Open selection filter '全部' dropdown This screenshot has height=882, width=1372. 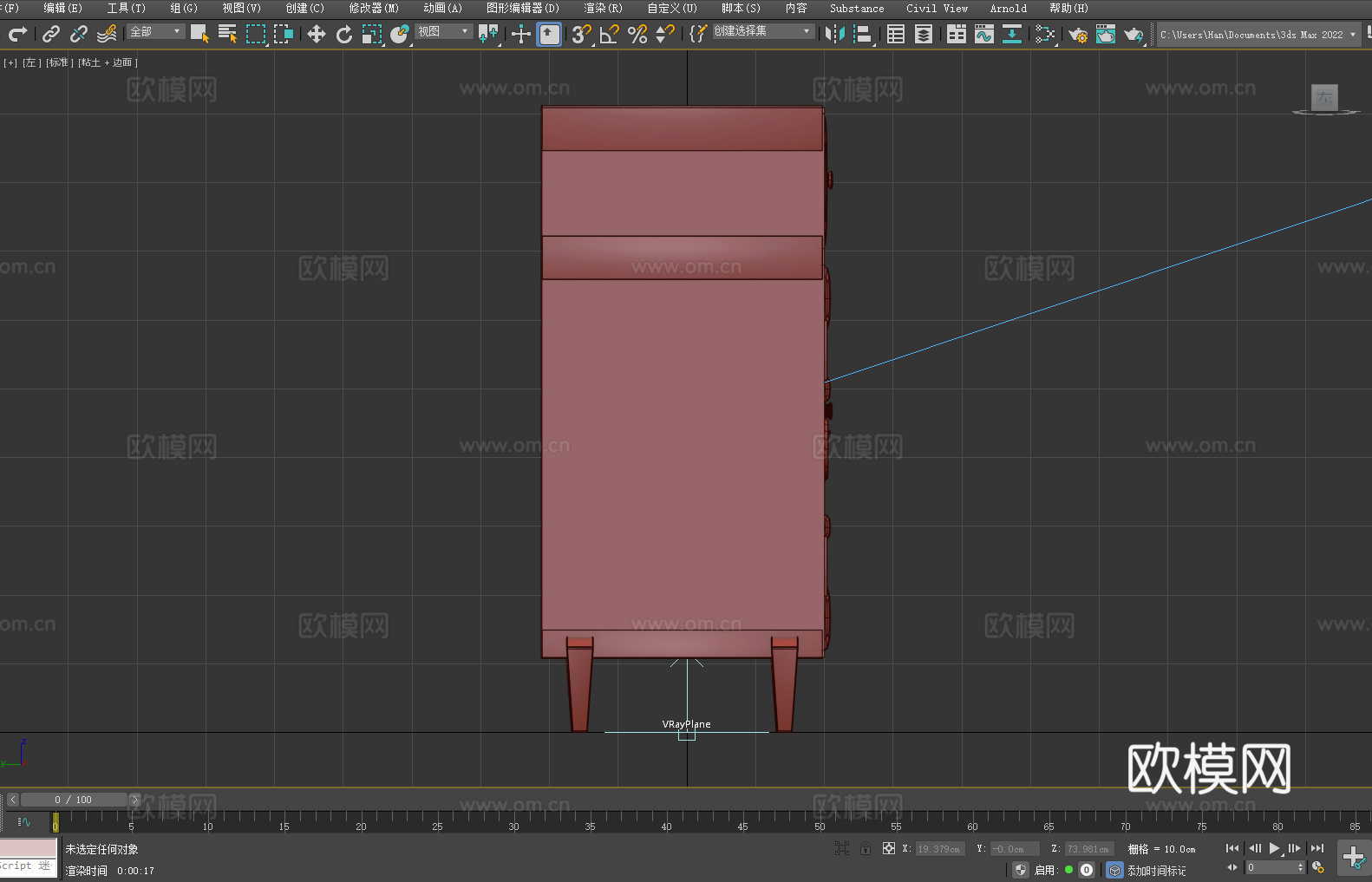click(156, 31)
